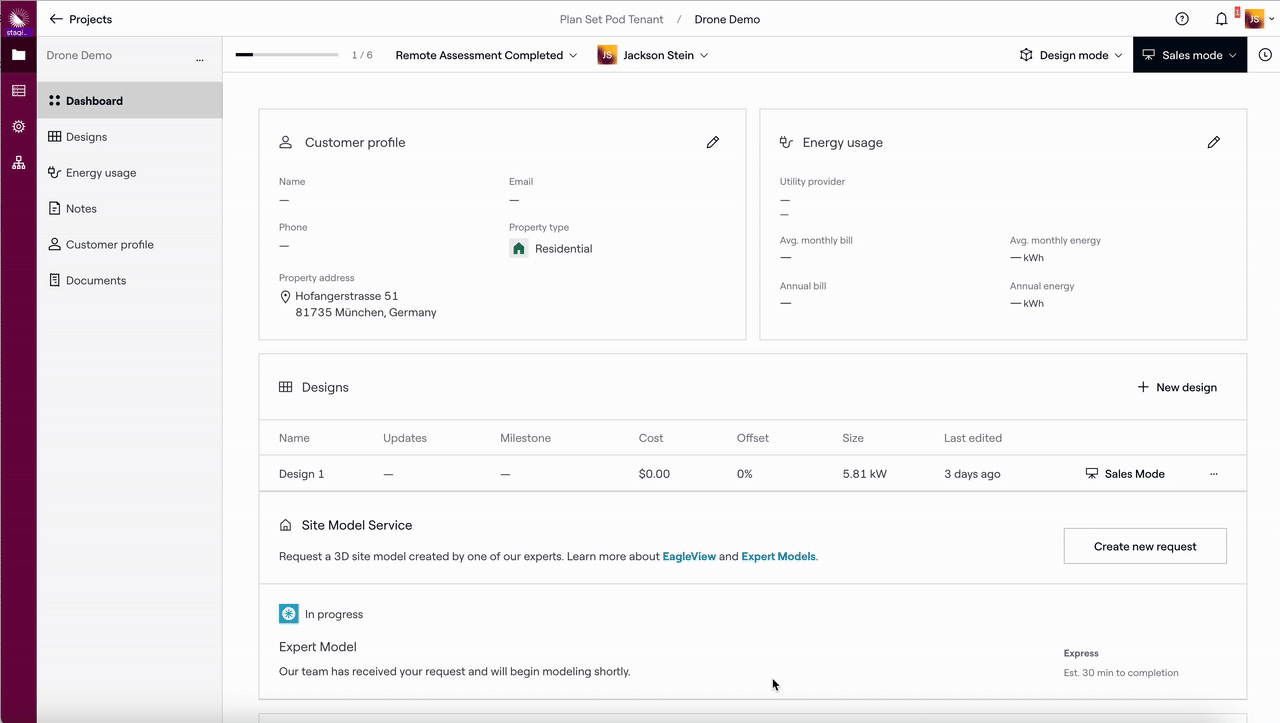1280x723 pixels.
Task: Go to Documents in sidebar
Action: coord(95,281)
